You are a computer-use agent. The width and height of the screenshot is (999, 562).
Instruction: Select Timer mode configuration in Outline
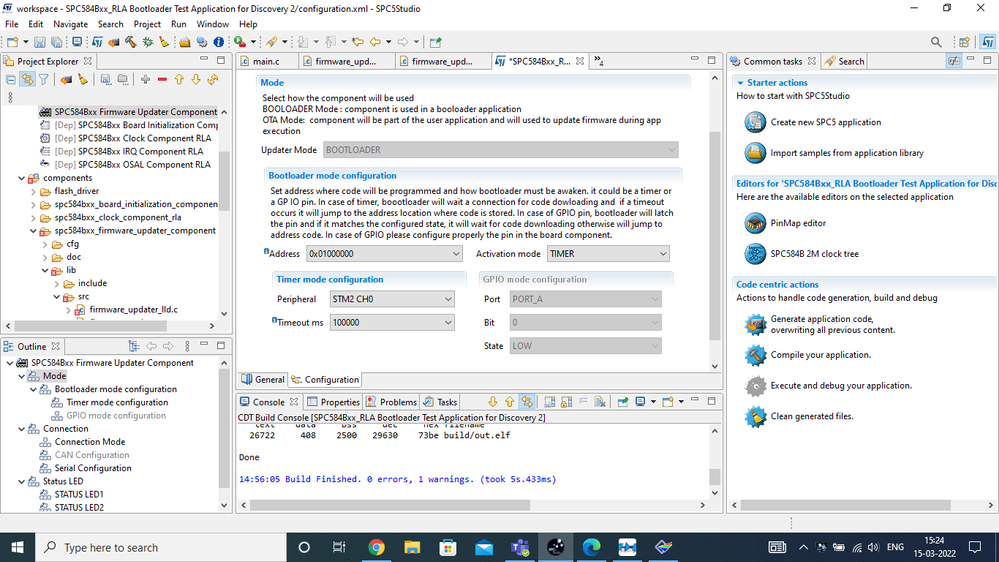[117, 402]
